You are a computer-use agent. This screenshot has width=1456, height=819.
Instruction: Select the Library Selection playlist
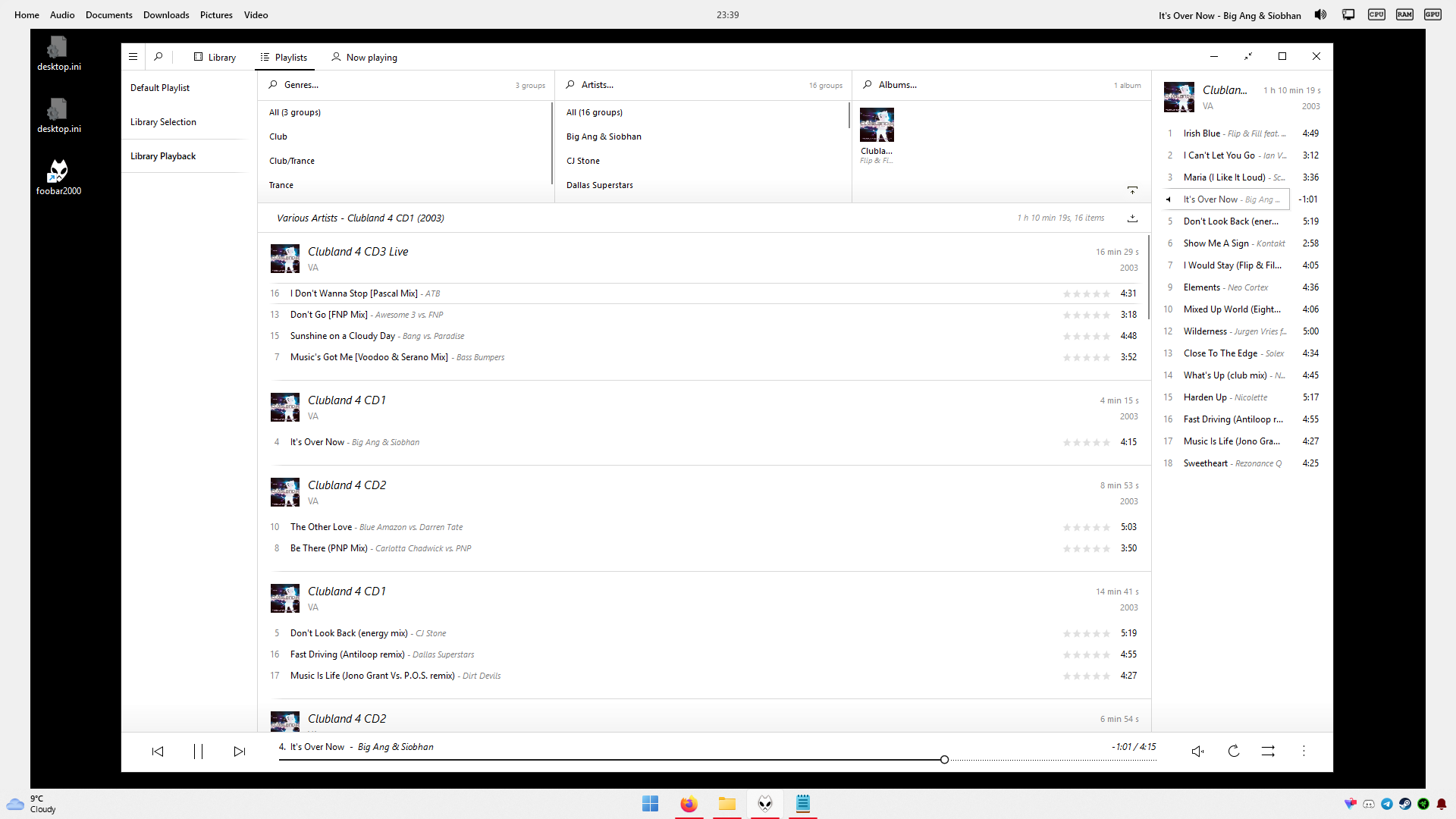(x=163, y=122)
